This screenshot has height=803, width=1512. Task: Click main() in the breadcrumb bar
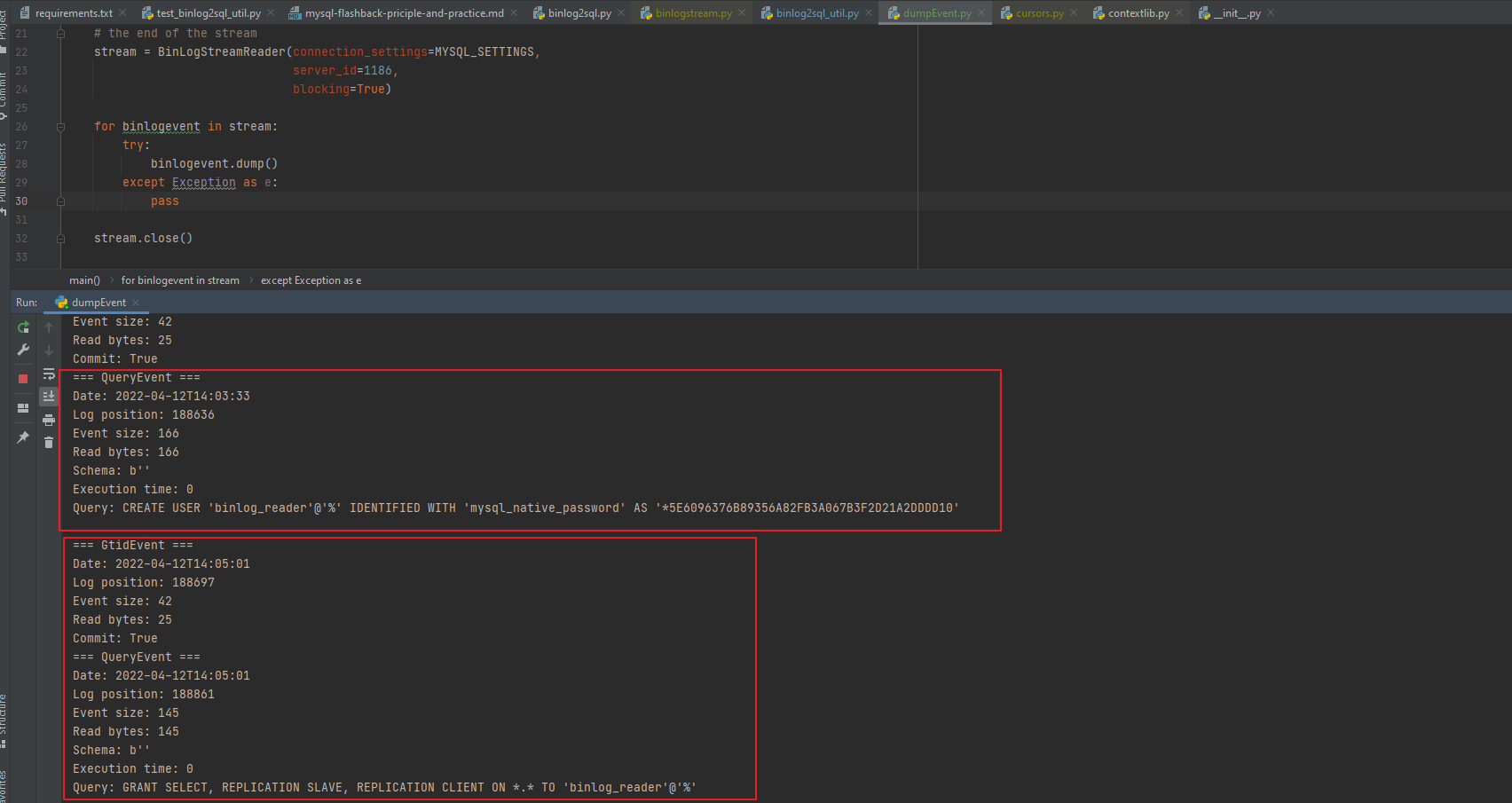[84, 280]
